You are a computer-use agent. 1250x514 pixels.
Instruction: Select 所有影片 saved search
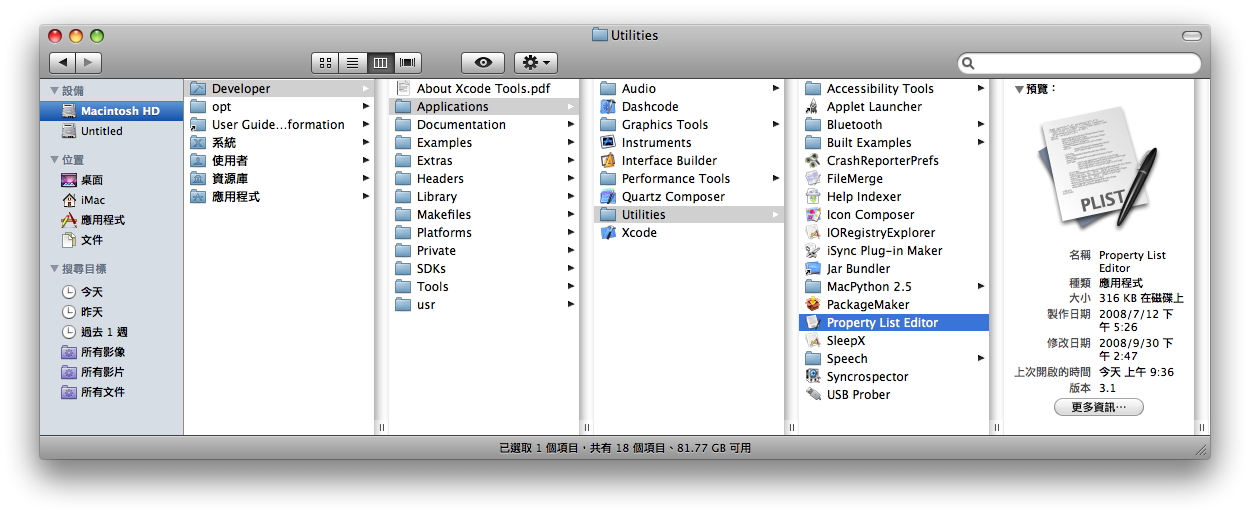[x=111, y=372]
